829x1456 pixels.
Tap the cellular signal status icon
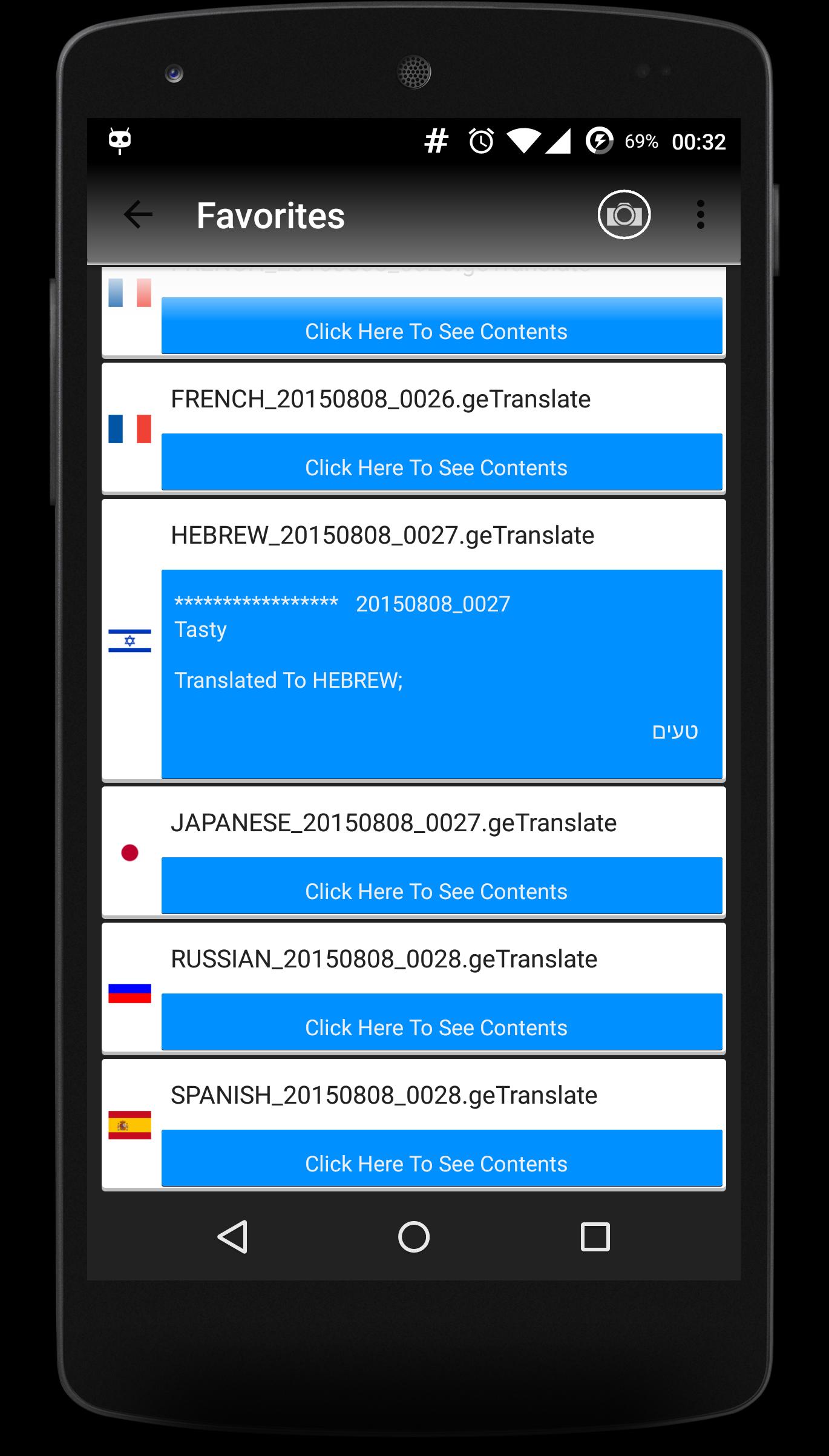[x=558, y=141]
